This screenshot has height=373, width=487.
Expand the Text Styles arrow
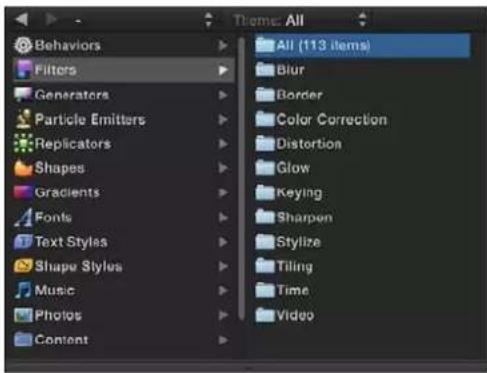(223, 242)
